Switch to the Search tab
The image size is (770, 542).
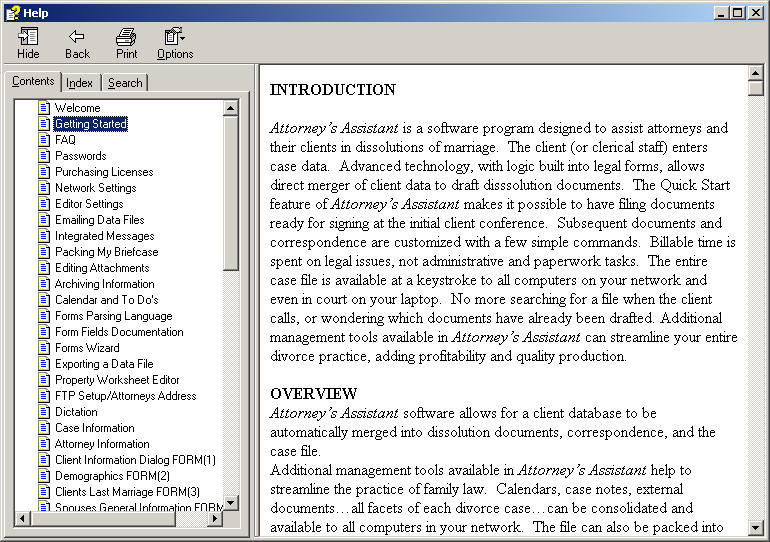coord(125,83)
